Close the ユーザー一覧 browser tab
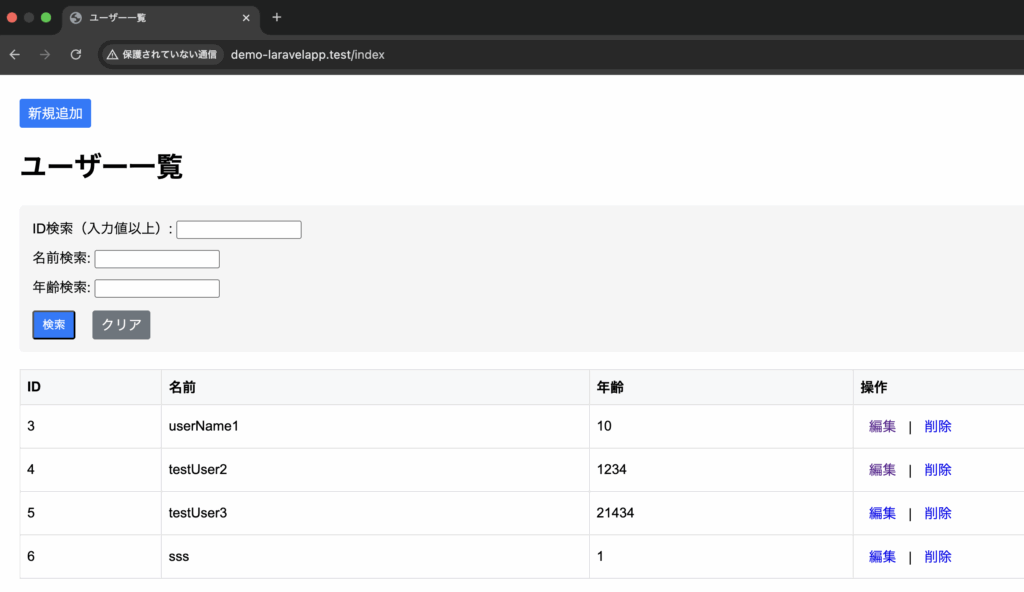 tap(246, 18)
